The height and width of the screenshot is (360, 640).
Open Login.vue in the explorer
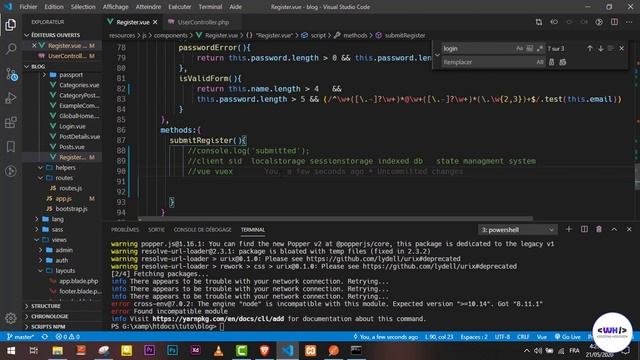tap(72, 127)
